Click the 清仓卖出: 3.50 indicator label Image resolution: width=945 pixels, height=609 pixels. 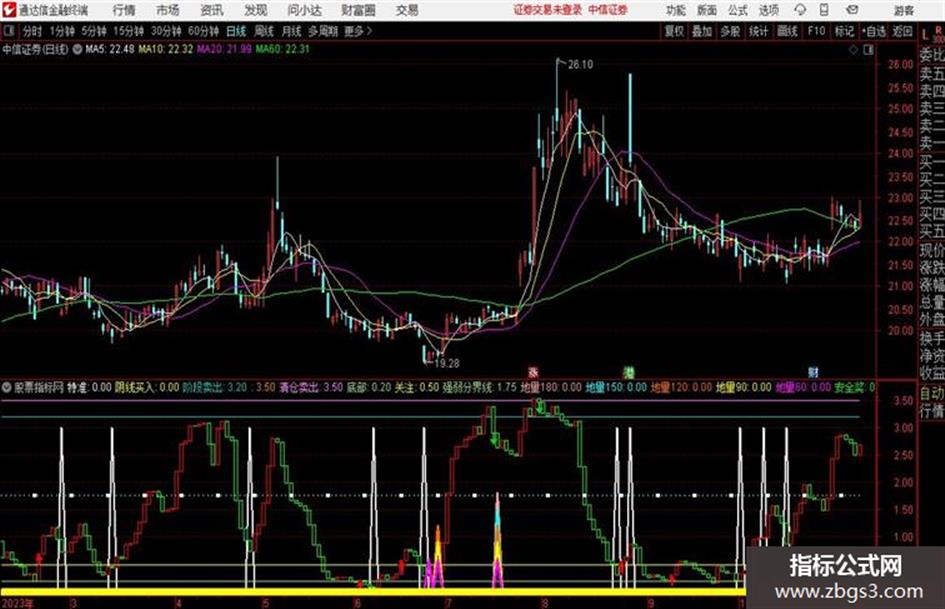[311, 387]
